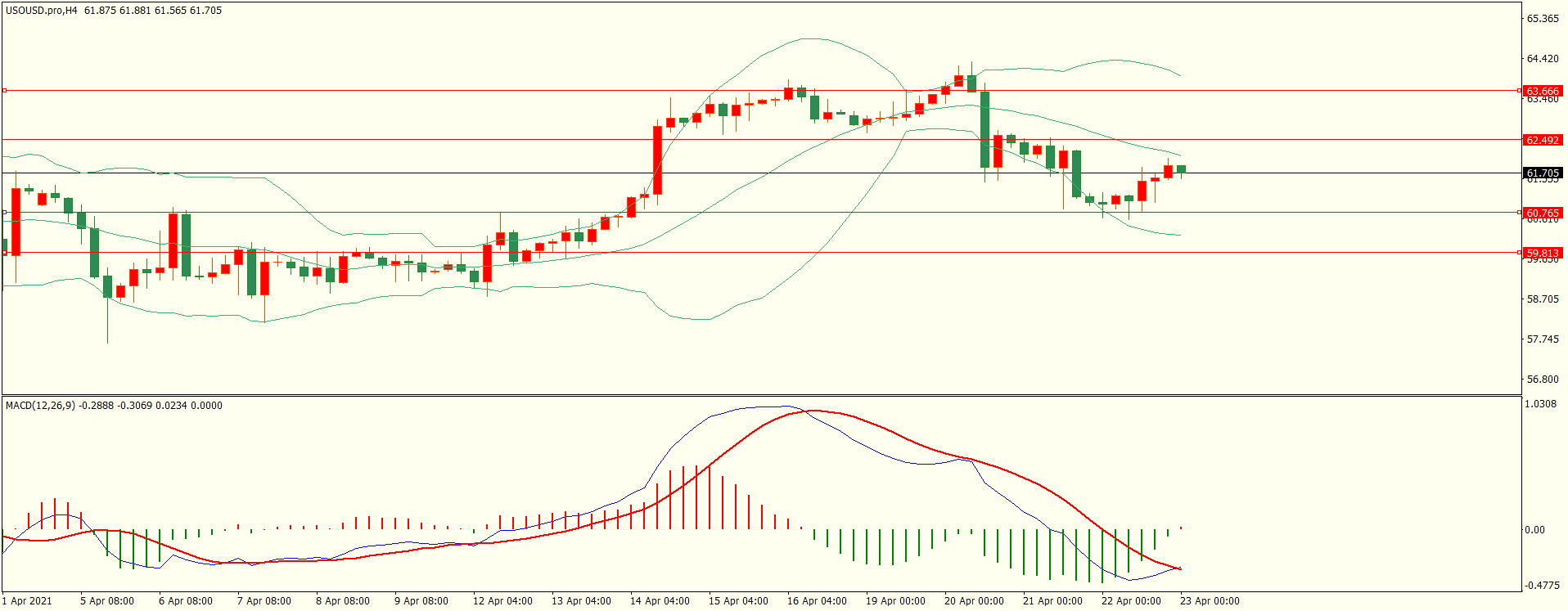Select the red 63.666 price level tag

point(1543,92)
